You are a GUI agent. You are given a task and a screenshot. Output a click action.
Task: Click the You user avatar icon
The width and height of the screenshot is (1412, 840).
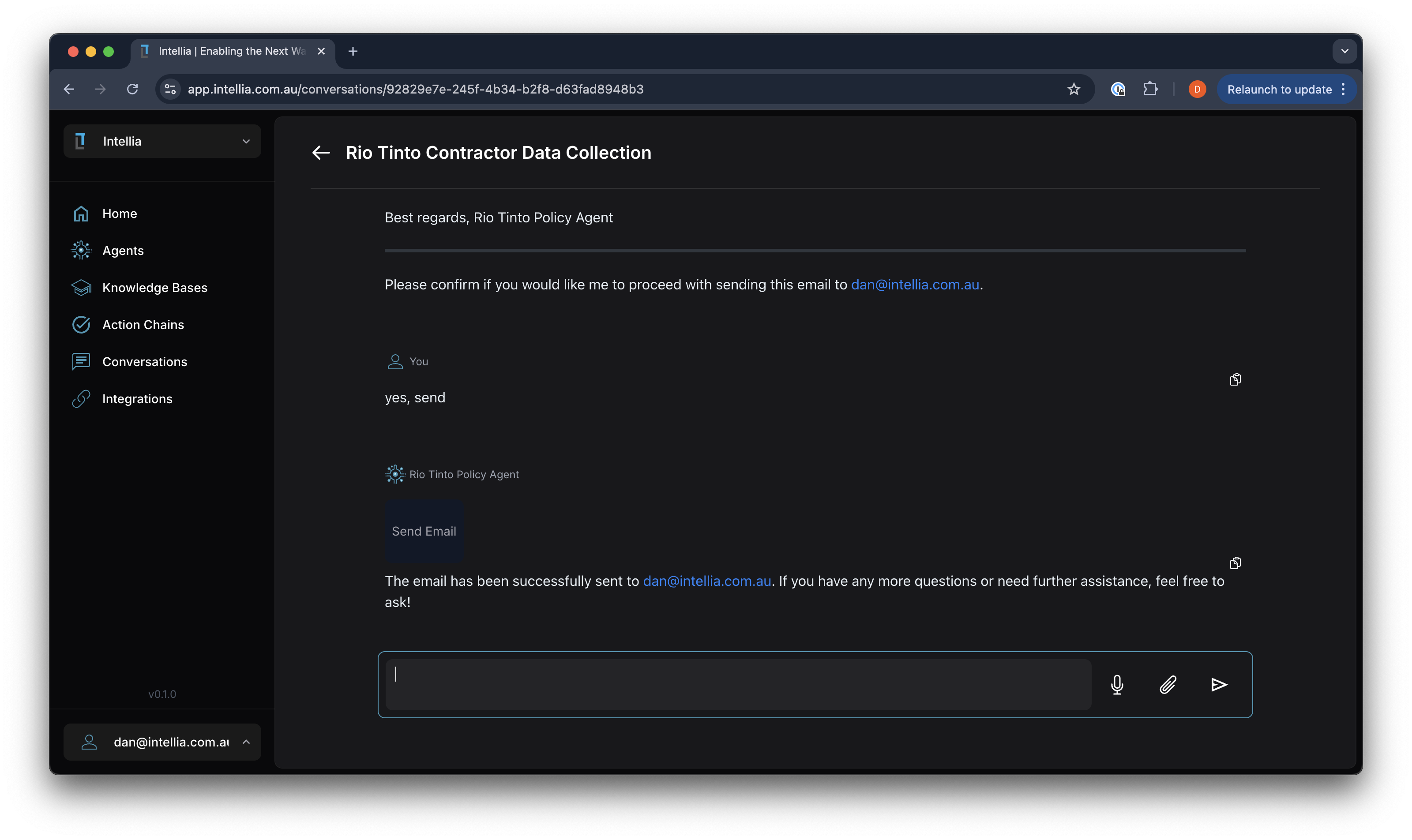tap(394, 362)
